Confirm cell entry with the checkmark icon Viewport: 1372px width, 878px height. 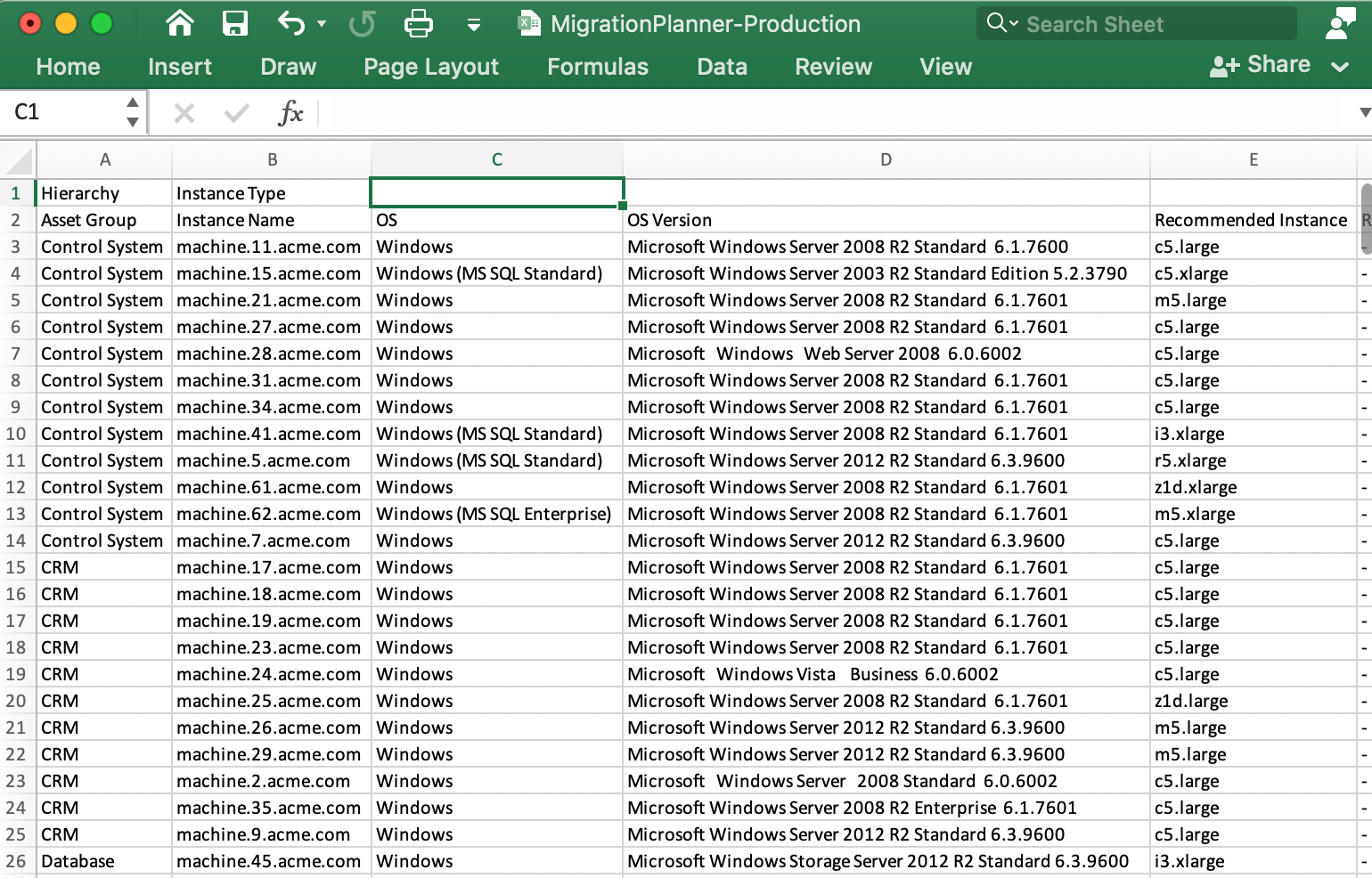pyautogui.click(x=235, y=112)
